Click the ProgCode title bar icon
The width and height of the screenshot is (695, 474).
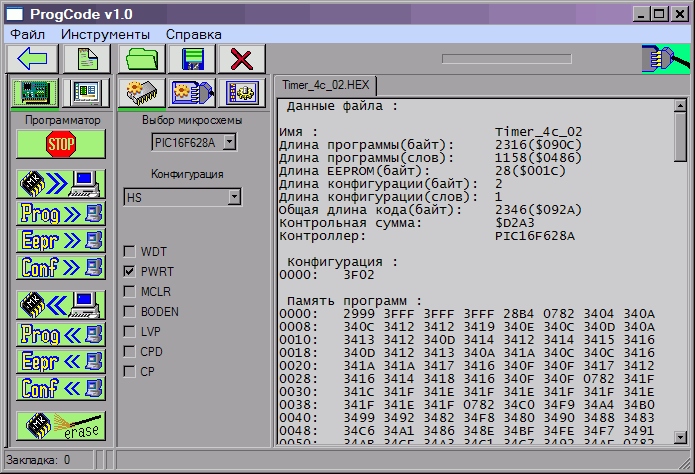(14, 14)
